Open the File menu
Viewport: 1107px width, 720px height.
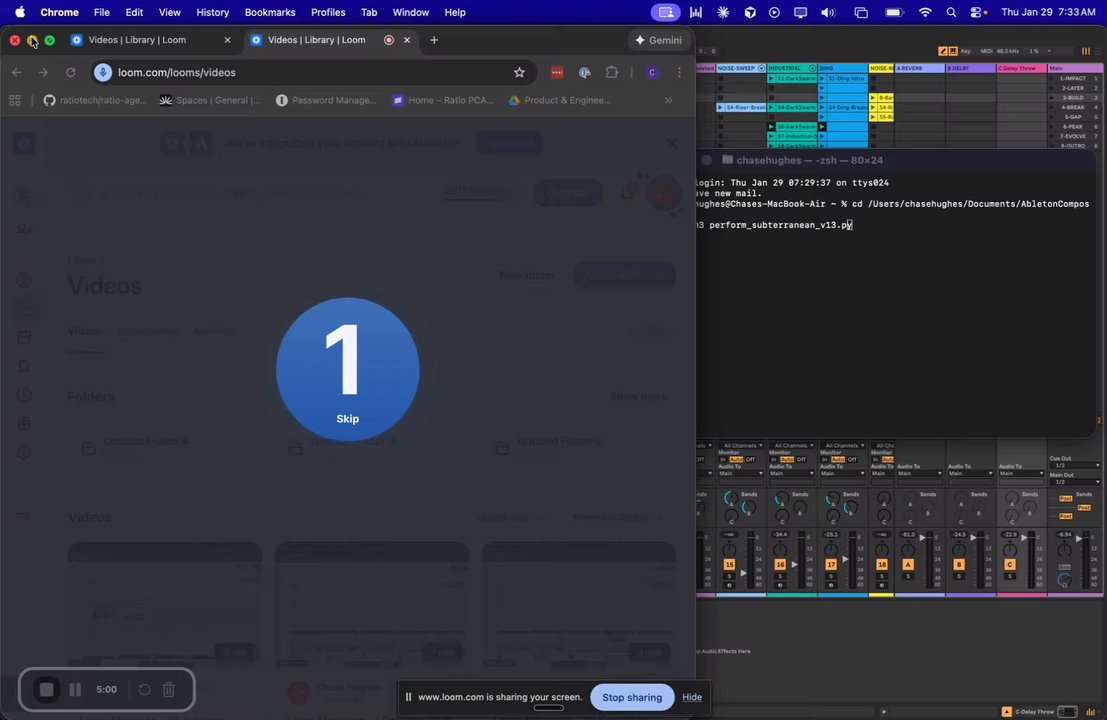pos(102,12)
